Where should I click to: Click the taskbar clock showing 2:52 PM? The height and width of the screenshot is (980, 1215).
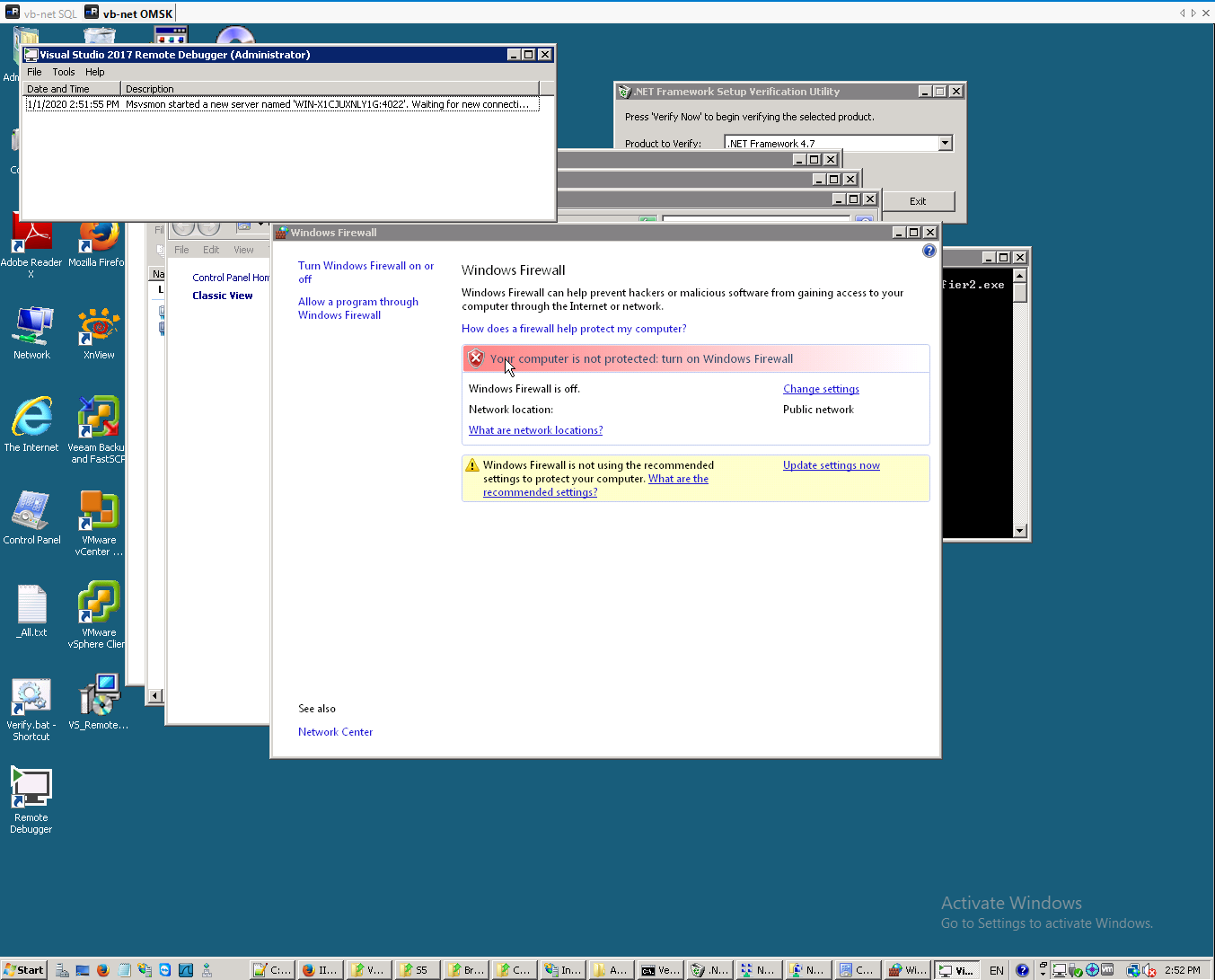click(1182, 970)
